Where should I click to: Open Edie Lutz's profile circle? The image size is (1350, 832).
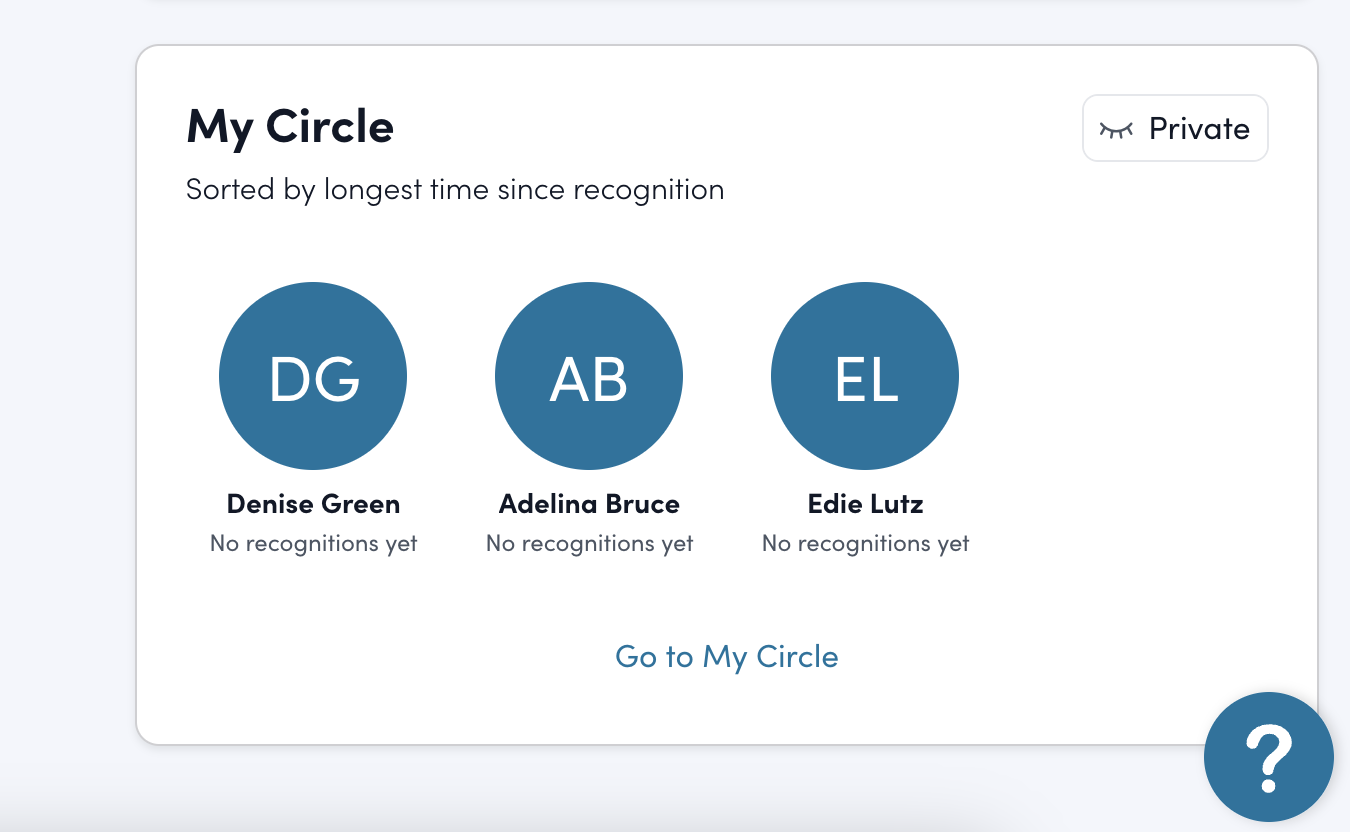pyautogui.click(x=864, y=376)
